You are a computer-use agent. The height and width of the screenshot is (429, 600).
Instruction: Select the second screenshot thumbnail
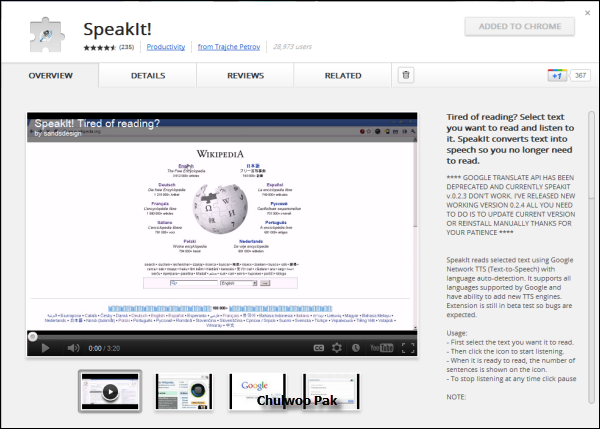tap(184, 391)
